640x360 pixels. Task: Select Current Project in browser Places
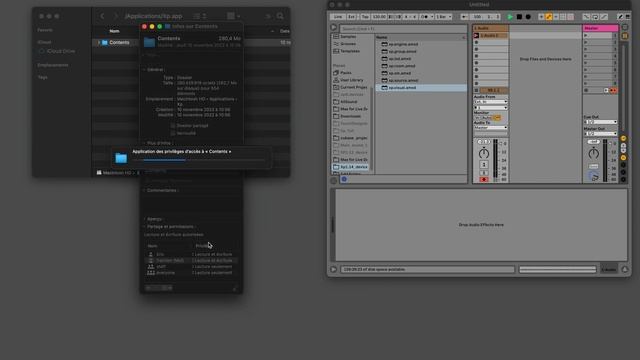[353, 87]
